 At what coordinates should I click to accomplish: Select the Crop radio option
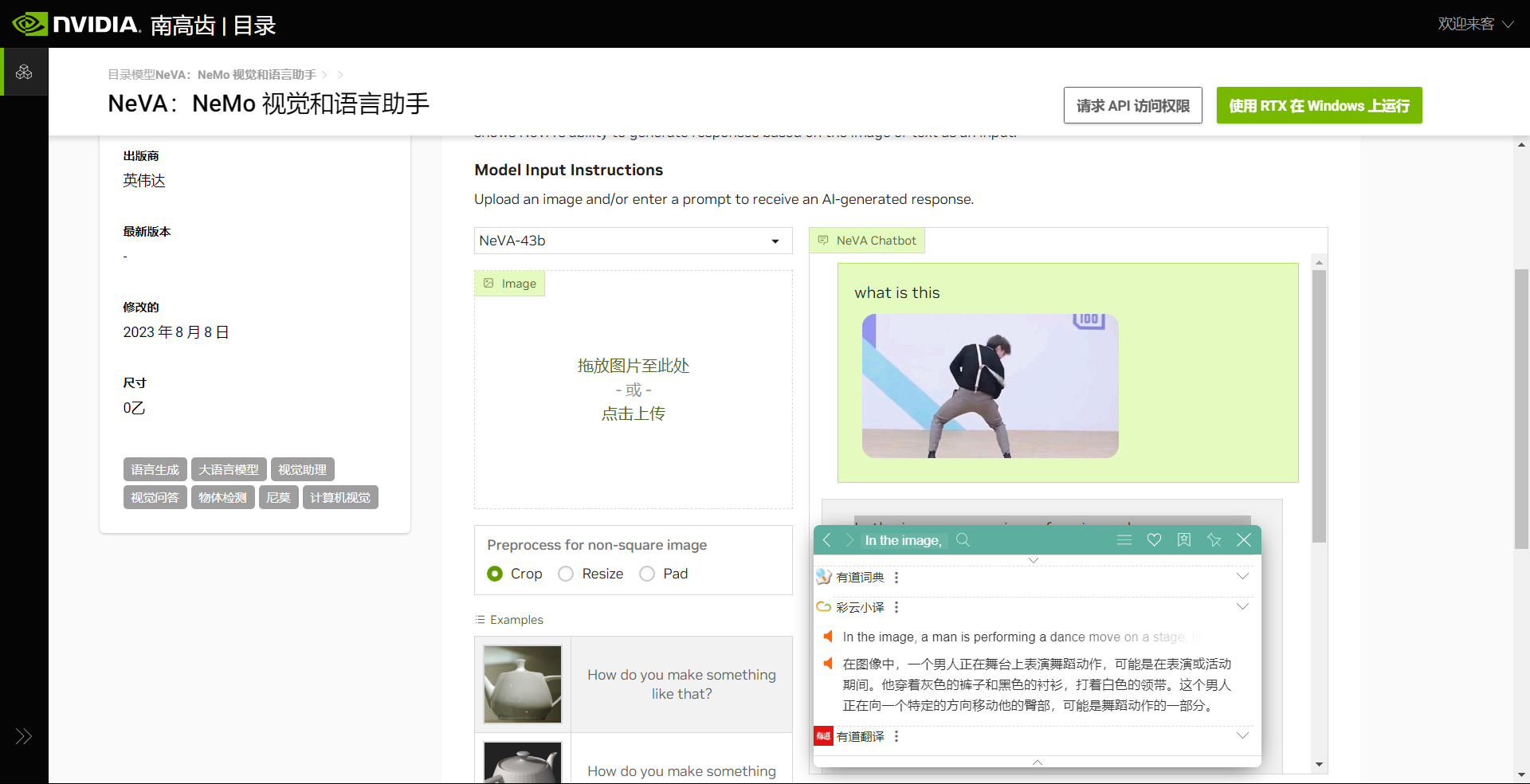tap(495, 574)
